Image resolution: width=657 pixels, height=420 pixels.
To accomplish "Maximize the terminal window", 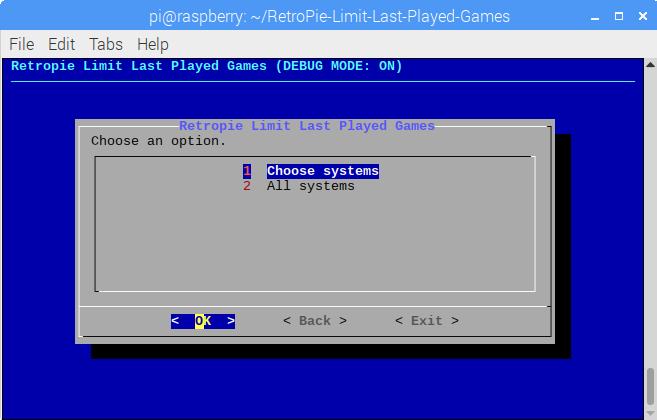I will tap(619, 16).
